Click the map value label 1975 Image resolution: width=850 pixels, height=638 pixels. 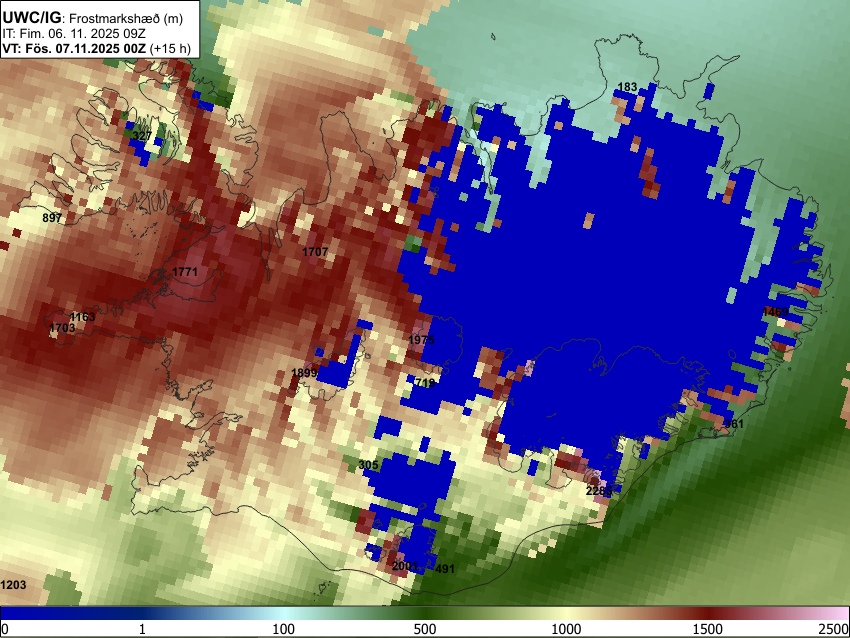(421, 340)
